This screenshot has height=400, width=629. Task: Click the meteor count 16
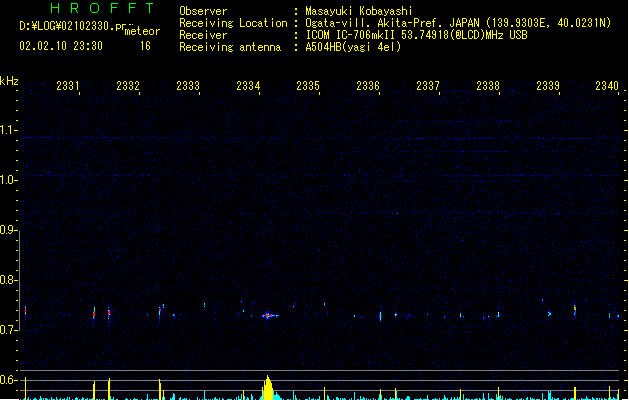145,46
